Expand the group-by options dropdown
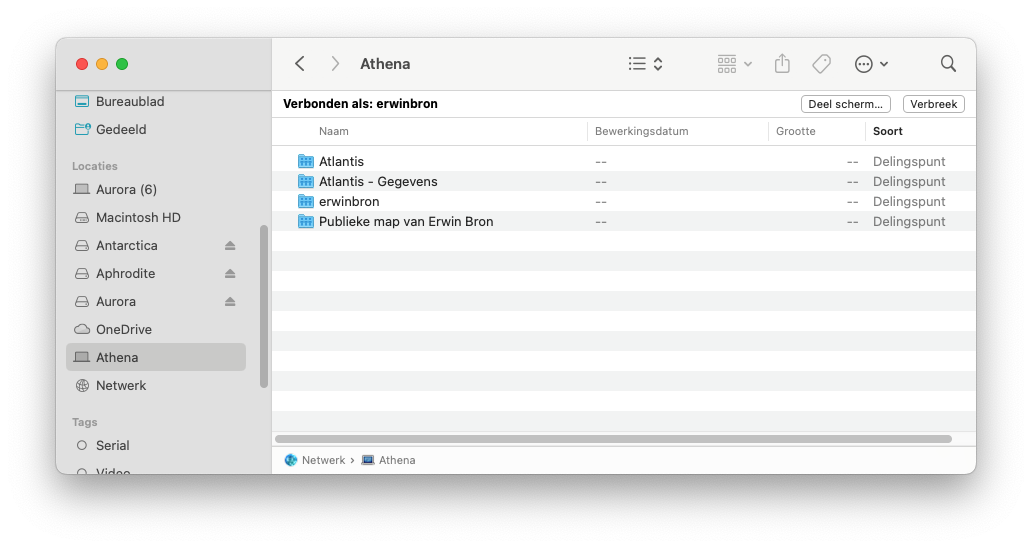Viewport: 1032px width, 548px height. (734, 64)
